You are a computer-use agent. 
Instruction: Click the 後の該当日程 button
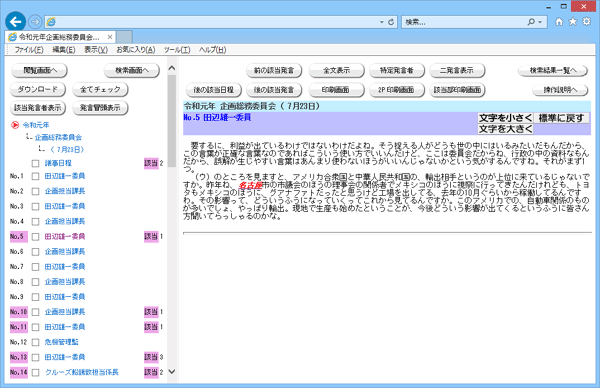pos(214,90)
